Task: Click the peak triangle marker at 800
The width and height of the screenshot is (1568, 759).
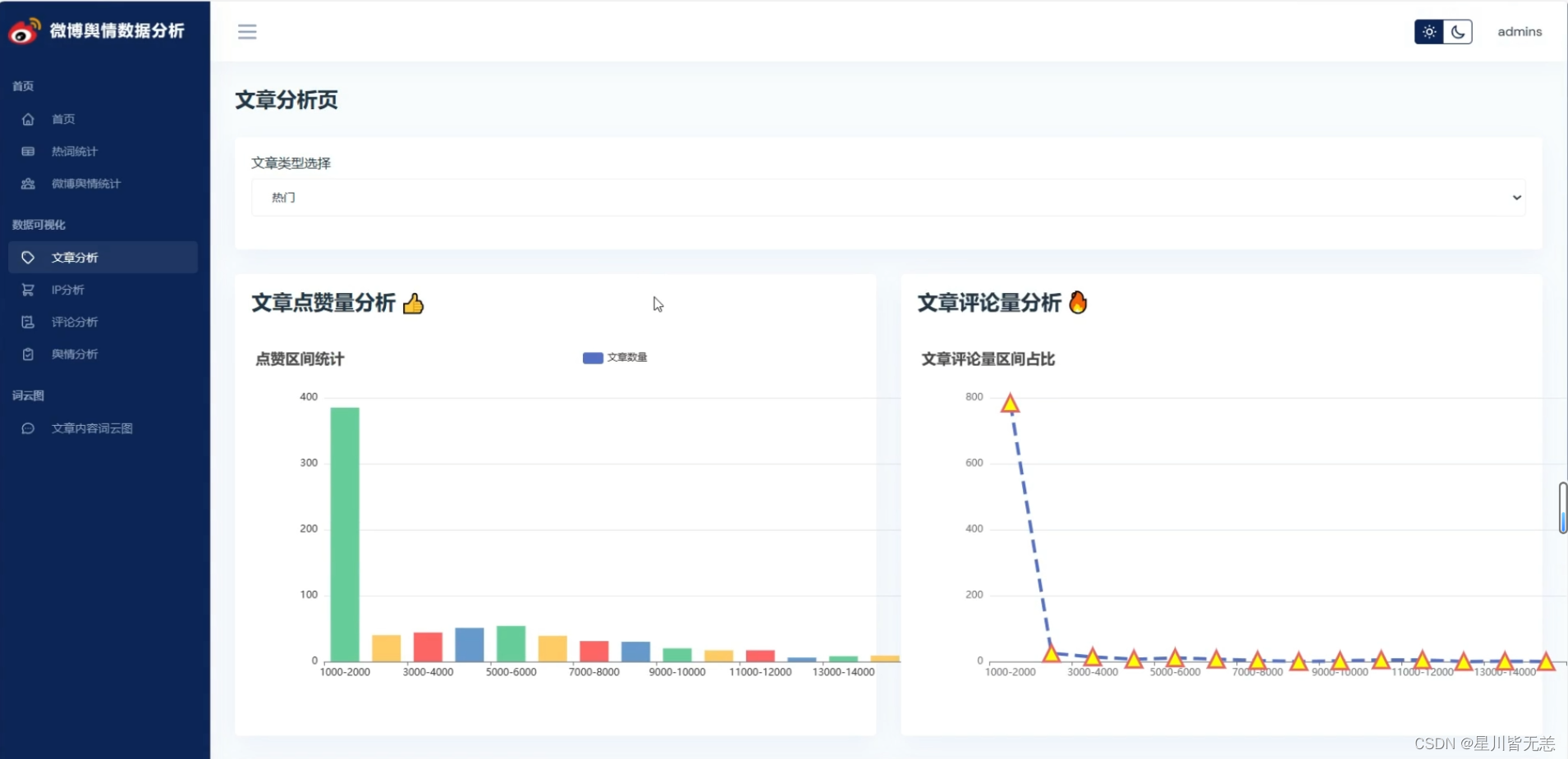Action: pyautogui.click(x=1010, y=403)
